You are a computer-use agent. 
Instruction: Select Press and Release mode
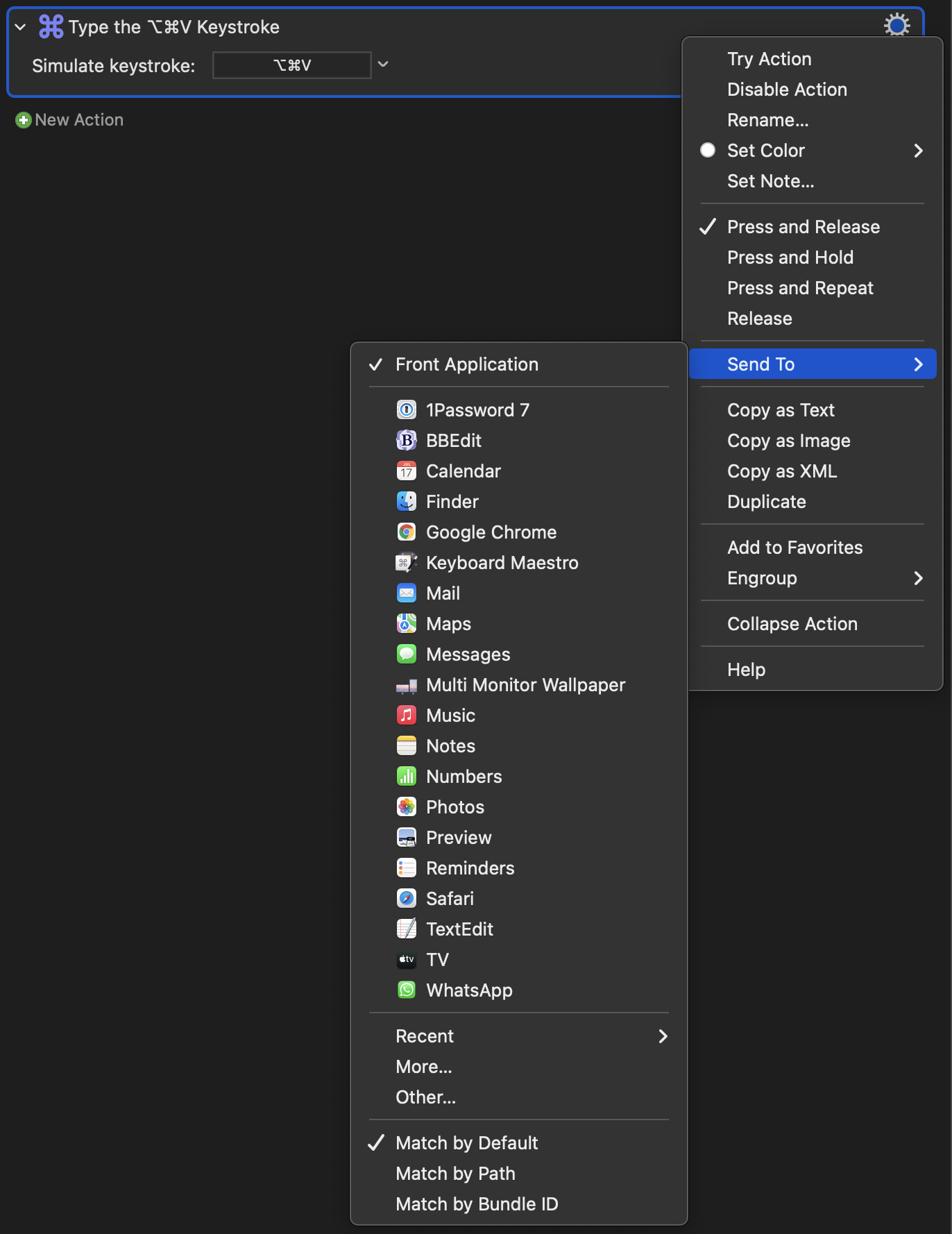(813, 227)
